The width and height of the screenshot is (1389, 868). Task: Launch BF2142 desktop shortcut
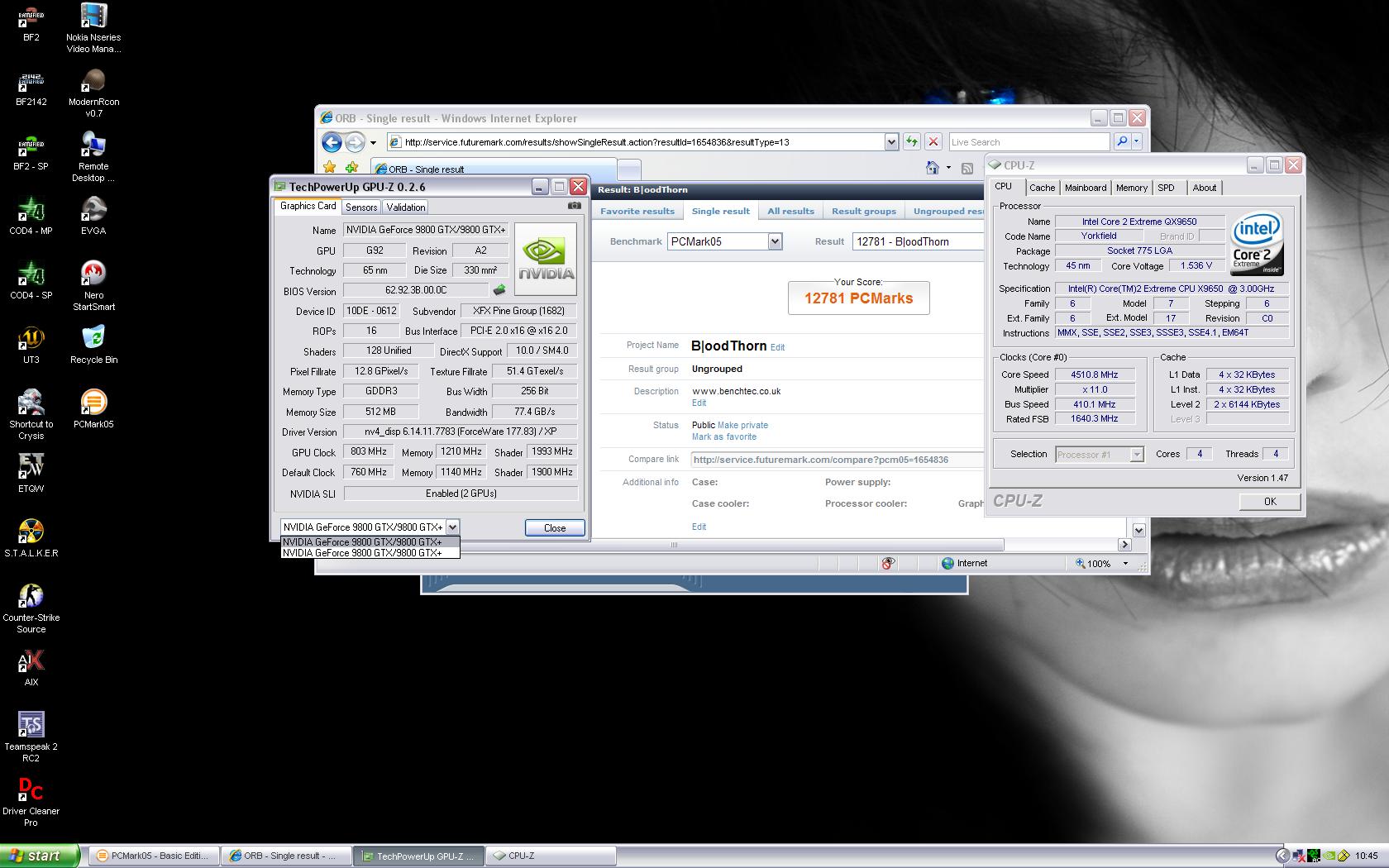coord(31,88)
